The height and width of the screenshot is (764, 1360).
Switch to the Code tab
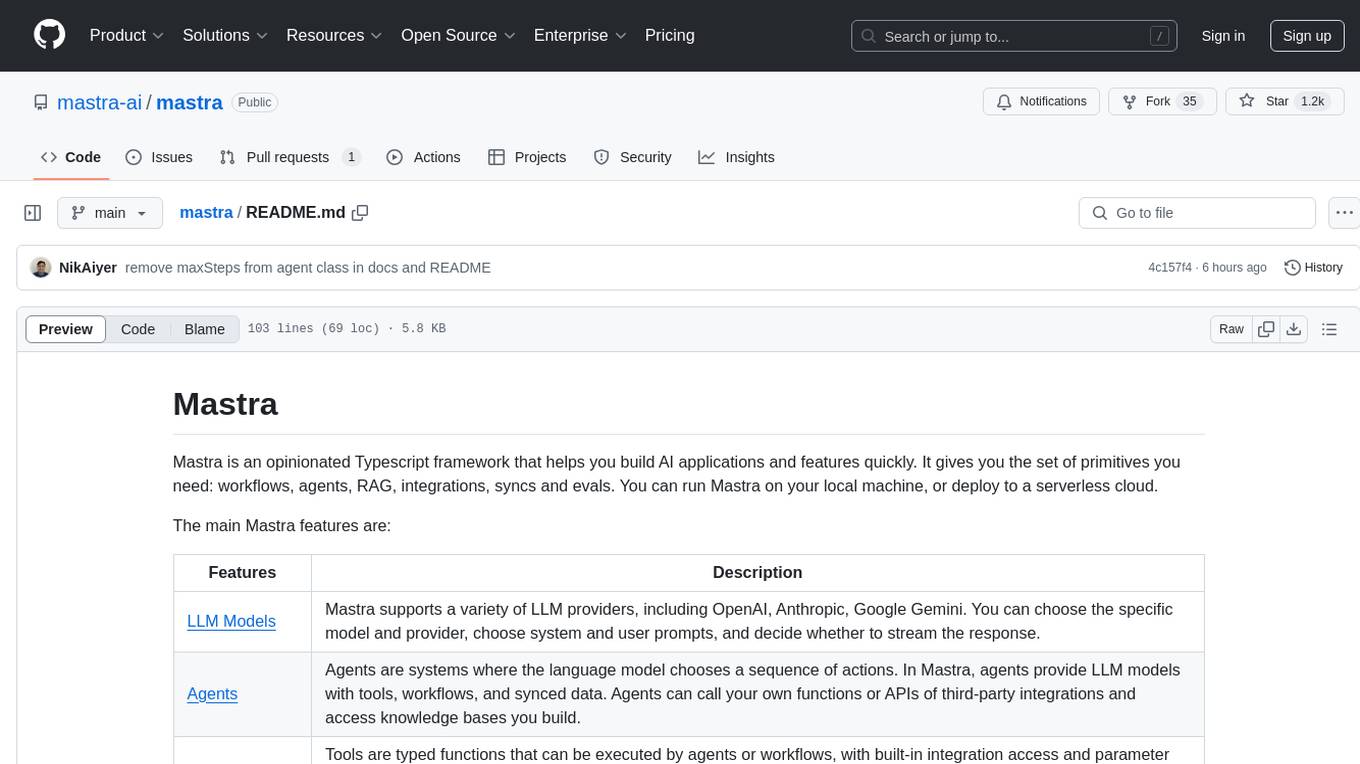(x=71, y=157)
